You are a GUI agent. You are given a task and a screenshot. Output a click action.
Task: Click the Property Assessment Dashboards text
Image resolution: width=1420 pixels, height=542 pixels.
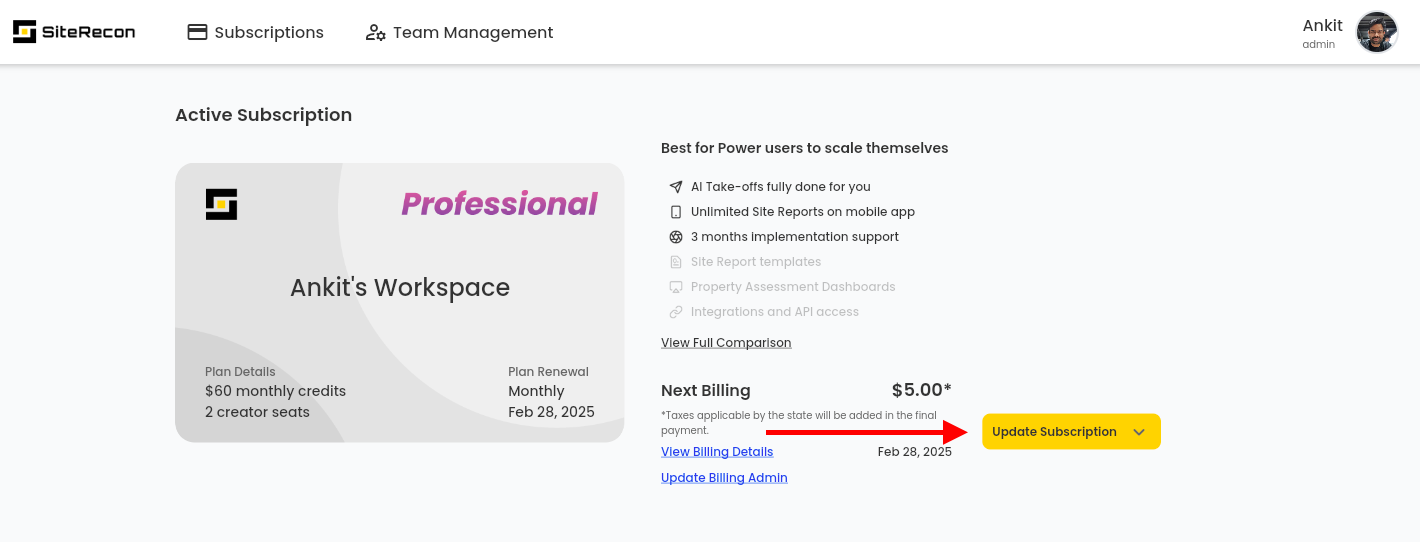[x=793, y=287]
